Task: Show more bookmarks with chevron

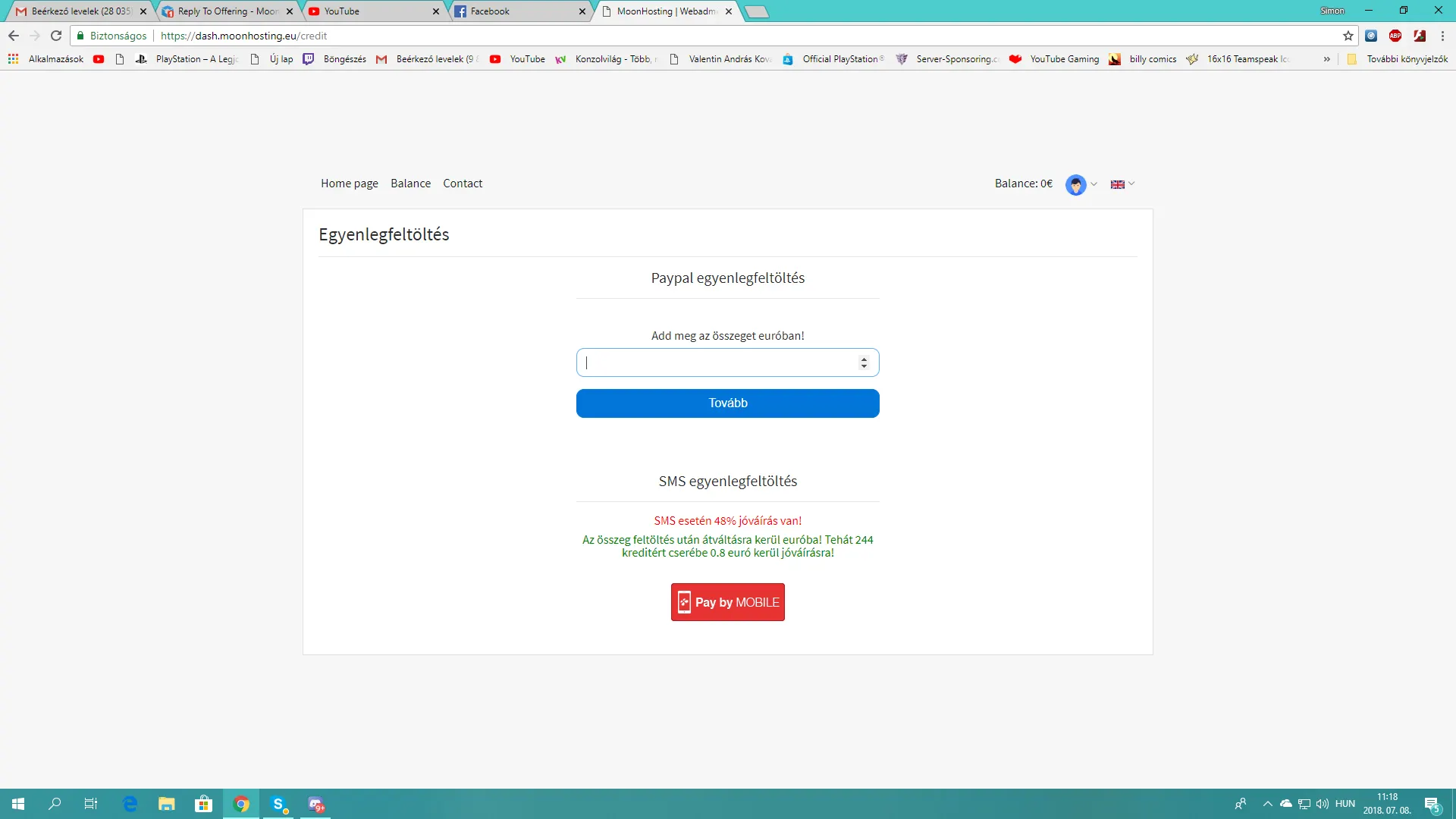Action: pyautogui.click(x=1326, y=59)
